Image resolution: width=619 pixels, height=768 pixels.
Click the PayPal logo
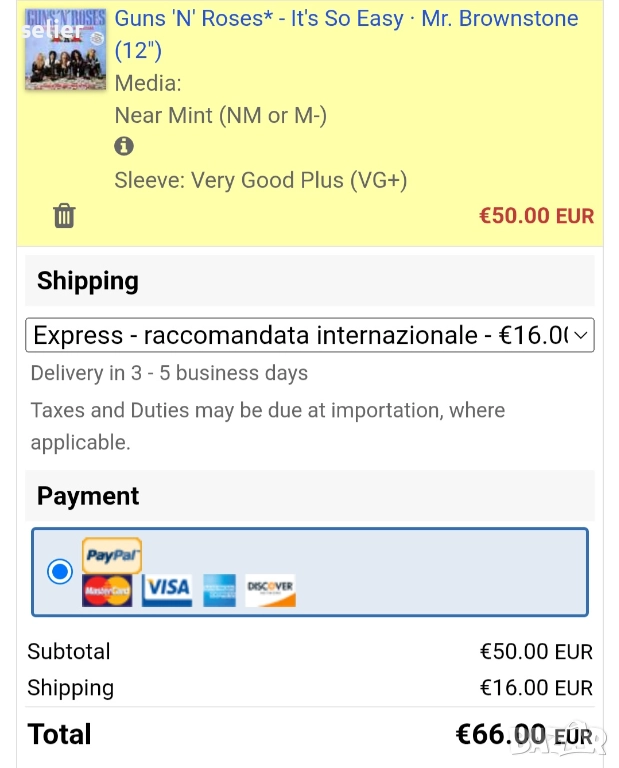coord(112,555)
